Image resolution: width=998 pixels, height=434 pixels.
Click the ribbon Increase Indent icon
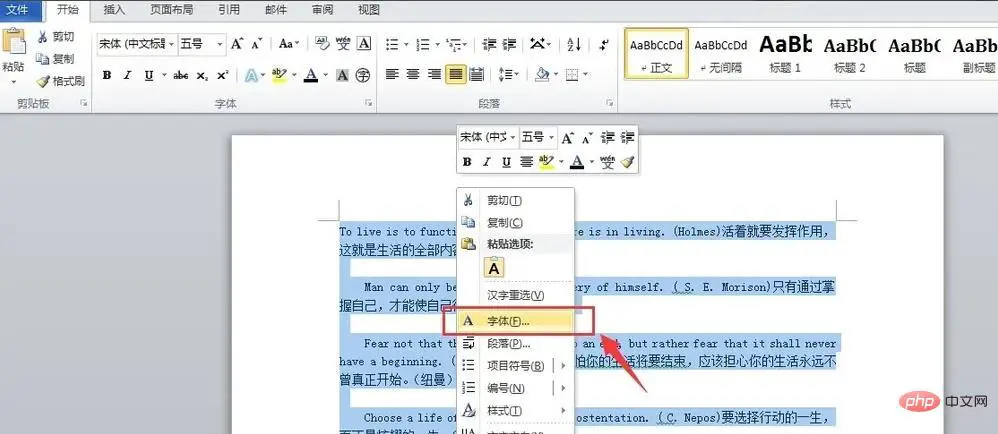click(x=509, y=44)
